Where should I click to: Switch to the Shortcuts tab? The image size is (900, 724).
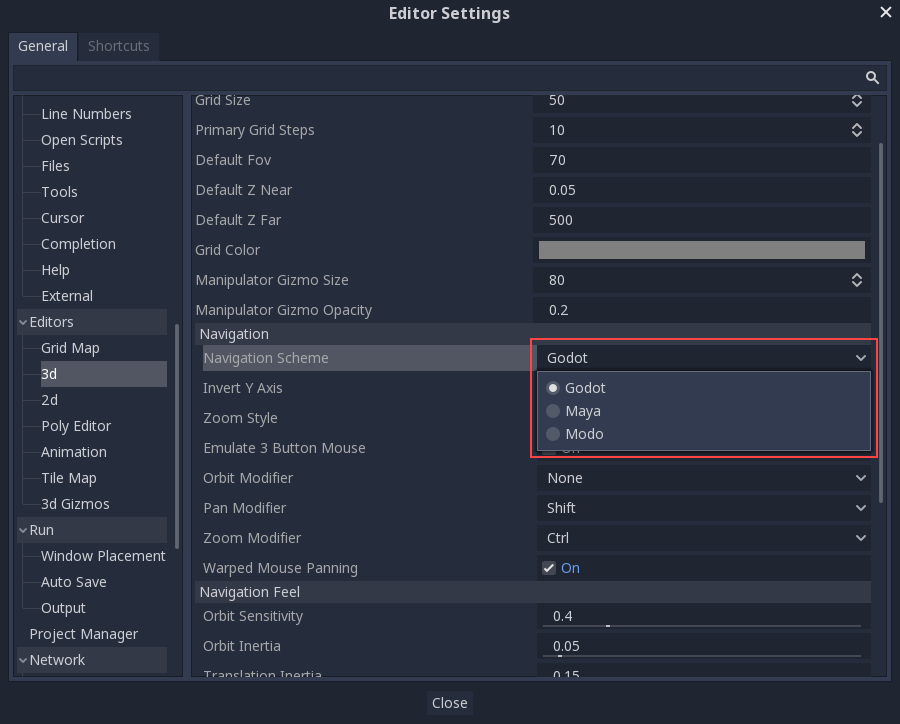coord(118,46)
